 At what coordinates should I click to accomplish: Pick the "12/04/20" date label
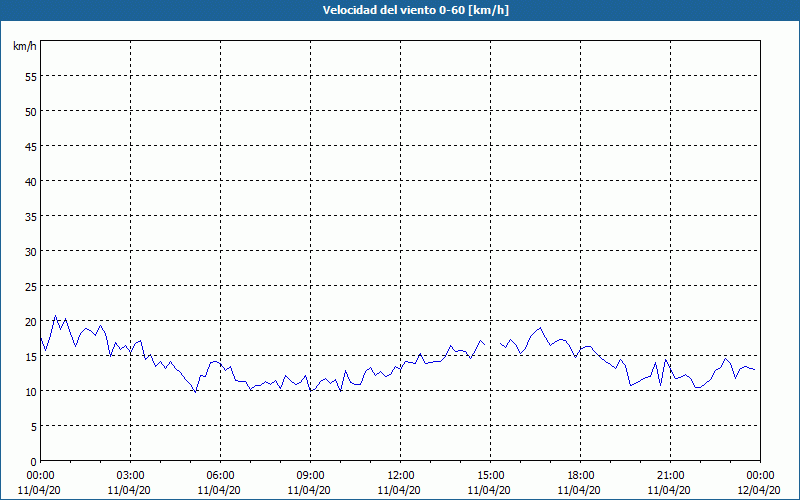(759, 490)
